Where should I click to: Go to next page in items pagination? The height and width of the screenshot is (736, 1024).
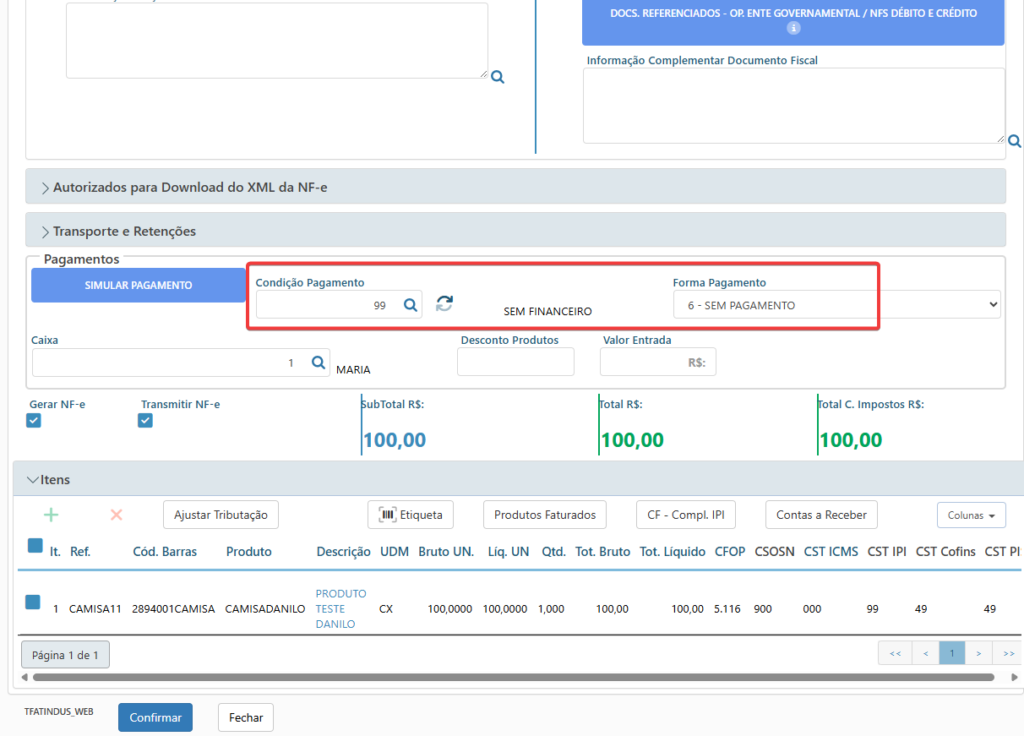coord(978,653)
